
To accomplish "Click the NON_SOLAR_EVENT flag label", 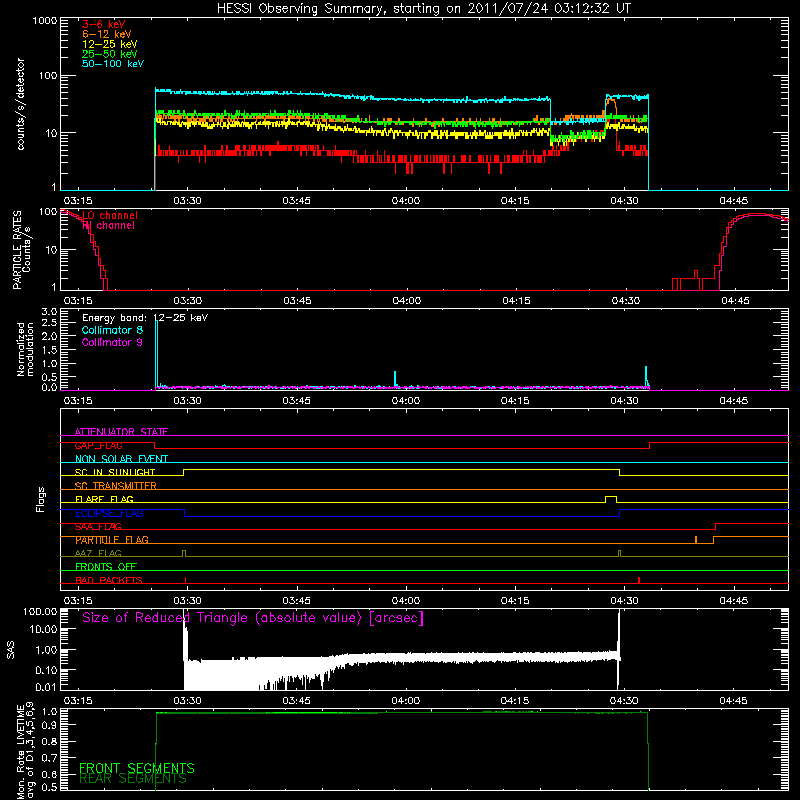I will point(121,459).
